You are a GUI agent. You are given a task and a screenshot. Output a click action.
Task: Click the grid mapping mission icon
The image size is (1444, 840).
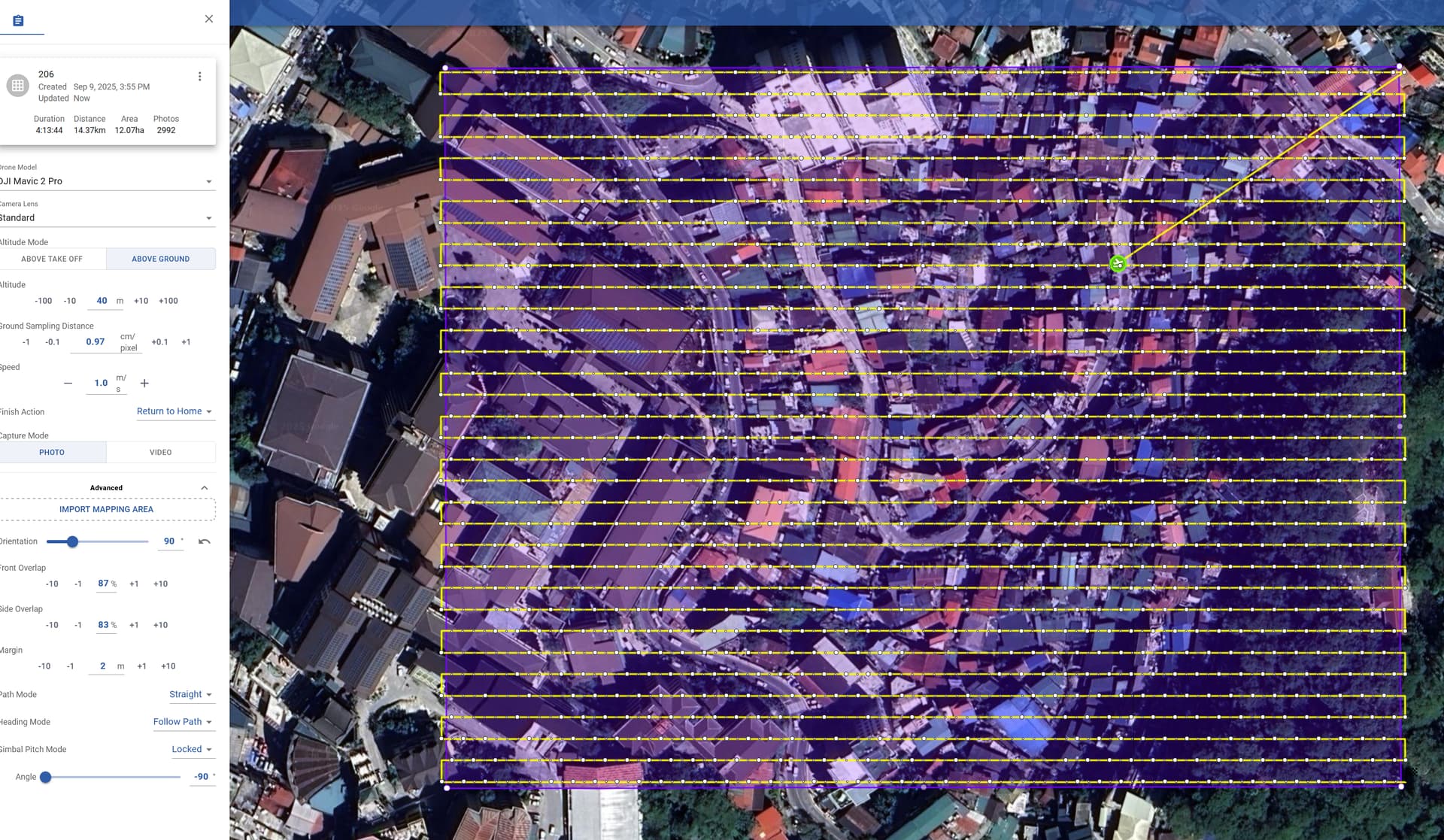point(17,86)
